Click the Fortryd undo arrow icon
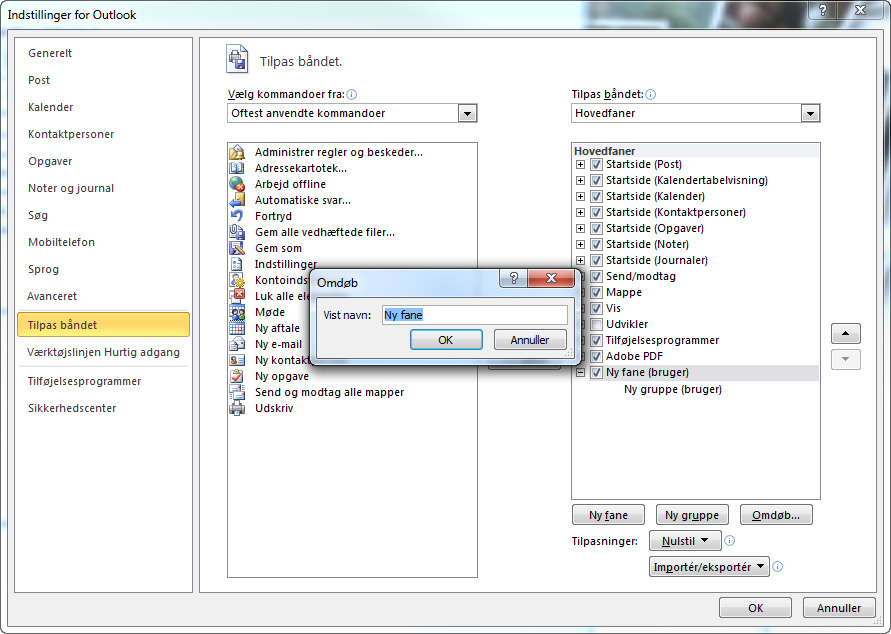The image size is (891, 634). click(237, 216)
